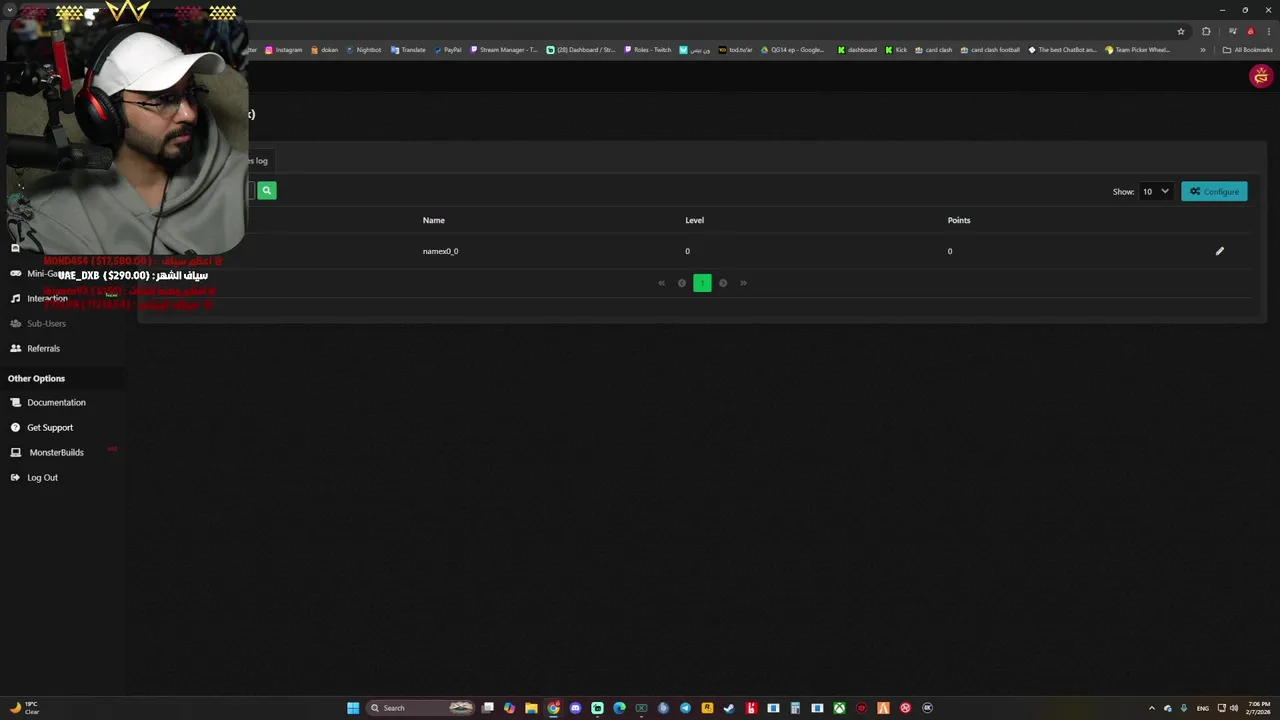Click the green search button
The width and height of the screenshot is (1280, 720).
coord(266,190)
